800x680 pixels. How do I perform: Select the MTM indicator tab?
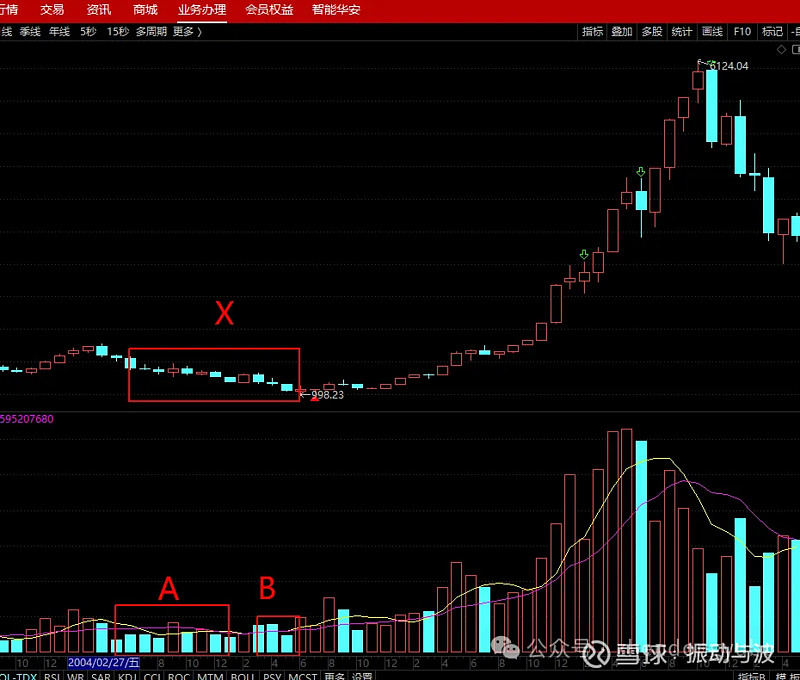click(x=210, y=676)
